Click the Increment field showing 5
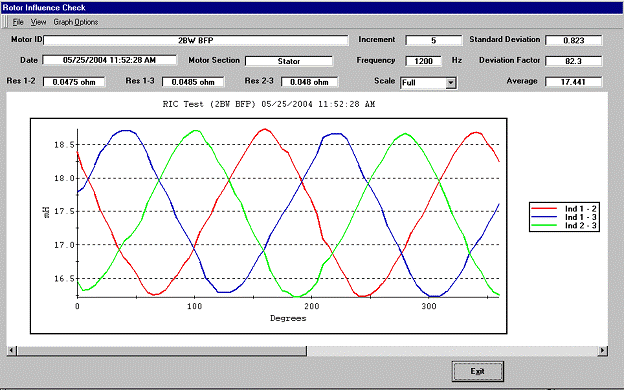The width and height of the screenshot is (624, 390). 434,40
